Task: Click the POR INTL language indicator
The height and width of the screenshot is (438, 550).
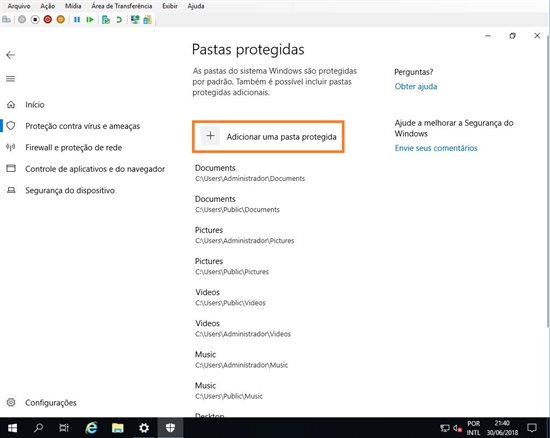Action: coord(473,428)
